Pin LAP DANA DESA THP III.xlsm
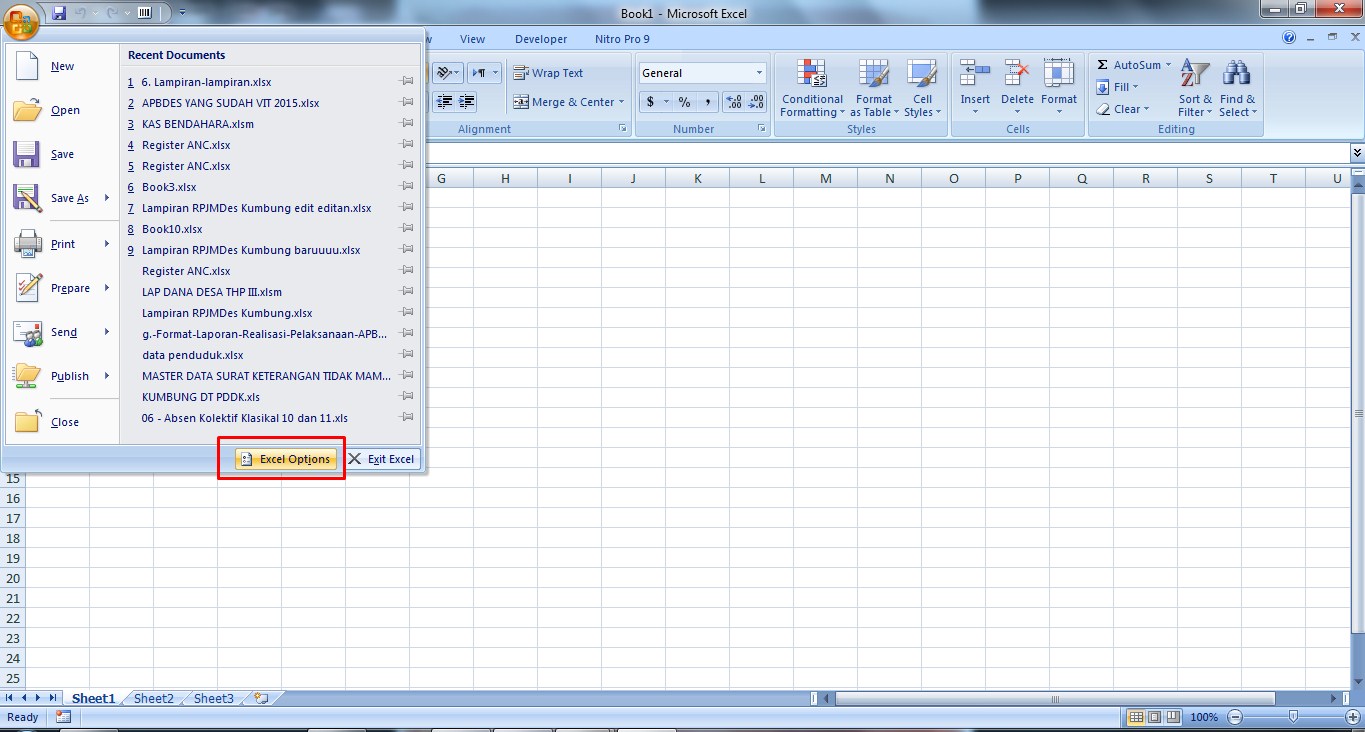Viewport: 1365px width, 732px height. pyautogui.click(x=407, y=292)
